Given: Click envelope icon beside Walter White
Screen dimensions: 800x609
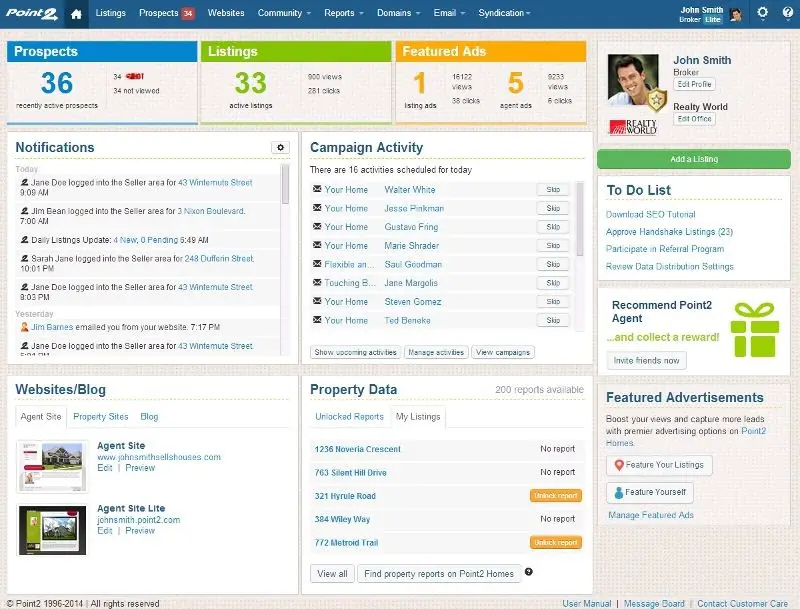Looking at the screenshot, I should click(x=317, y=189).
